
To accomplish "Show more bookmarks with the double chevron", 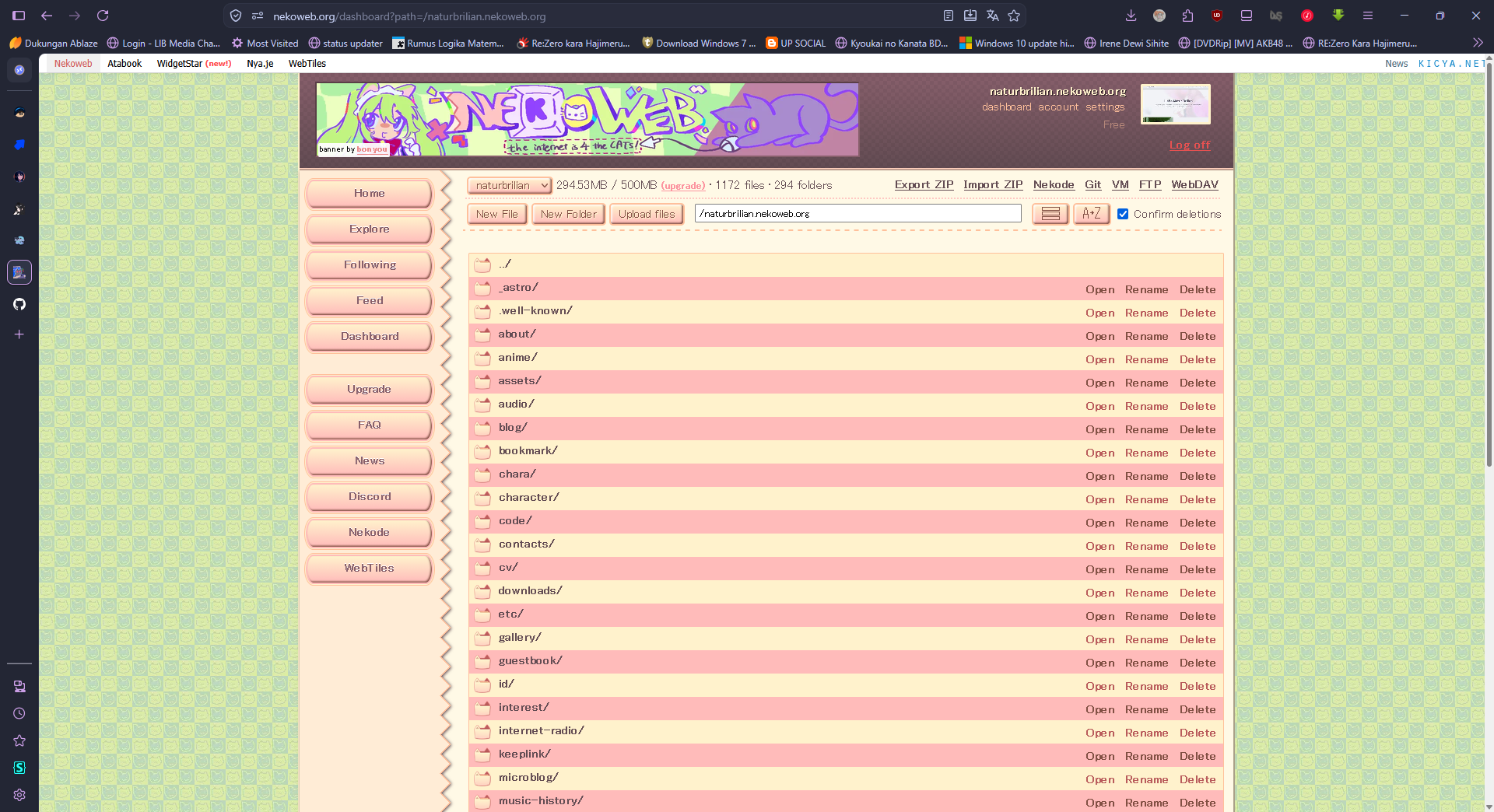I will point(1478,43).
